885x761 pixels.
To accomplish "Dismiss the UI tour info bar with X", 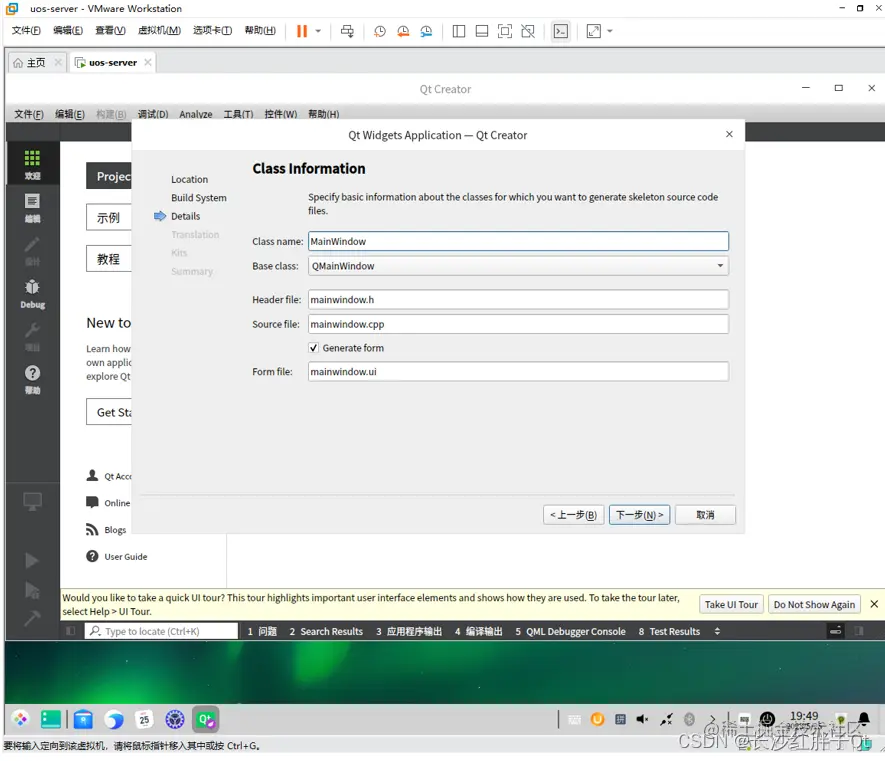I will coord(874,604).
